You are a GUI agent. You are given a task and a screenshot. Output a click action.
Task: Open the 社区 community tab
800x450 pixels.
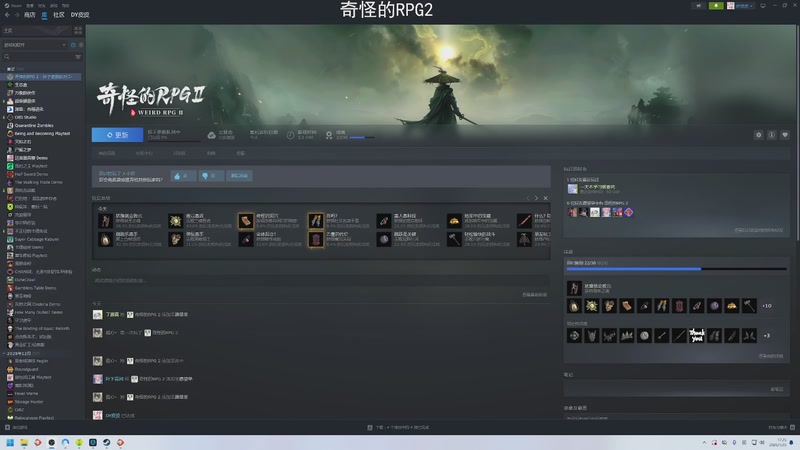59,15
